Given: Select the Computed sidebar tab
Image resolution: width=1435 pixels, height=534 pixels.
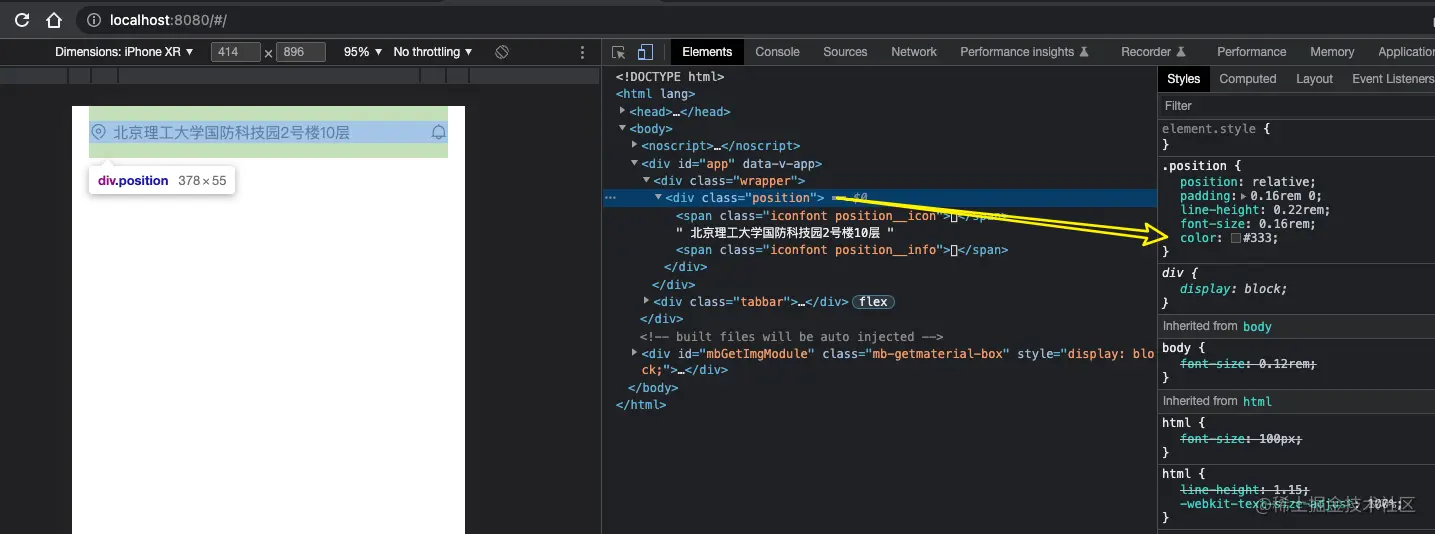Looking at the screenshot, I should (1247, 79).
